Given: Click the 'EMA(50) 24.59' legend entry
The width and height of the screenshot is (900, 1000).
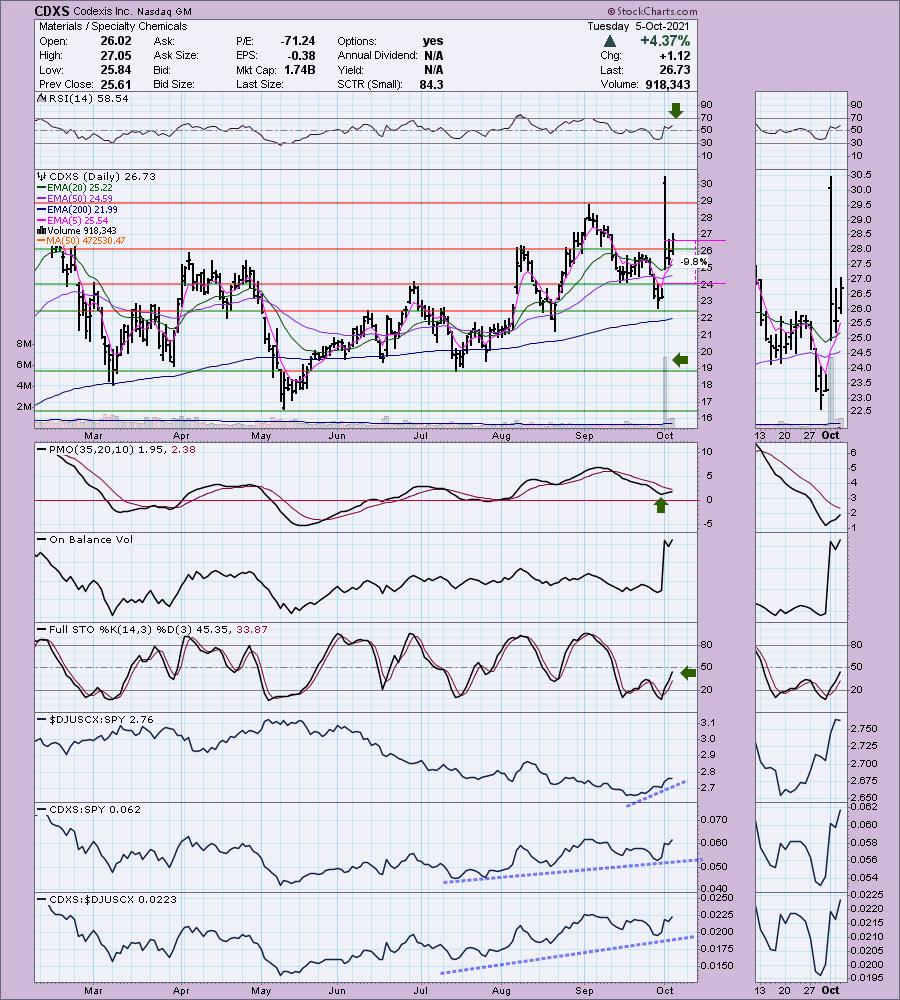Looking at the screenshot, I should pos(79,198).
